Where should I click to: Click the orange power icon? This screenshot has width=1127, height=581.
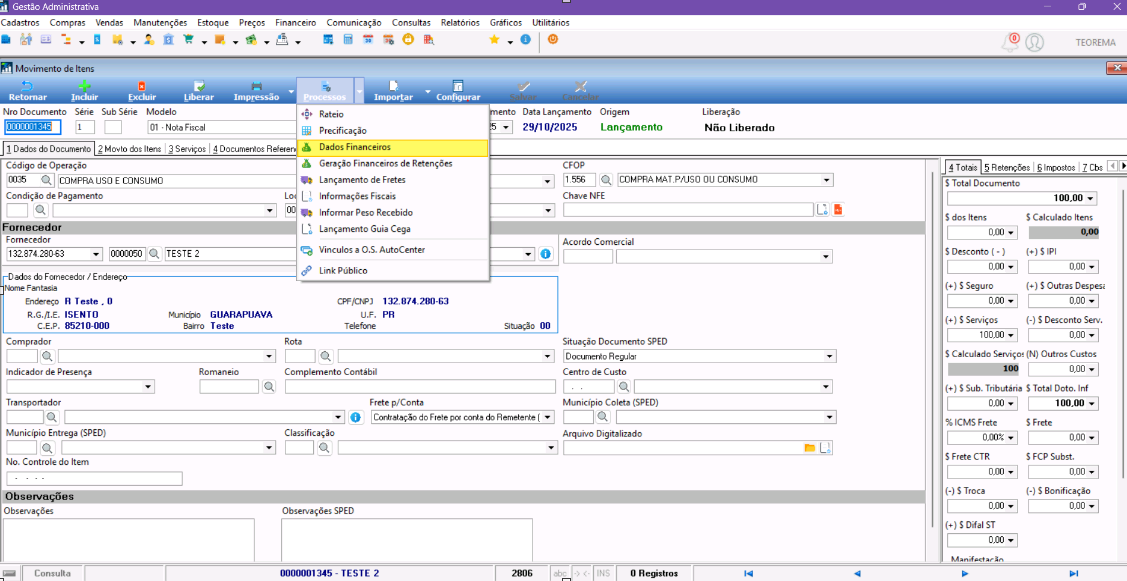click(x=553, y=40)
